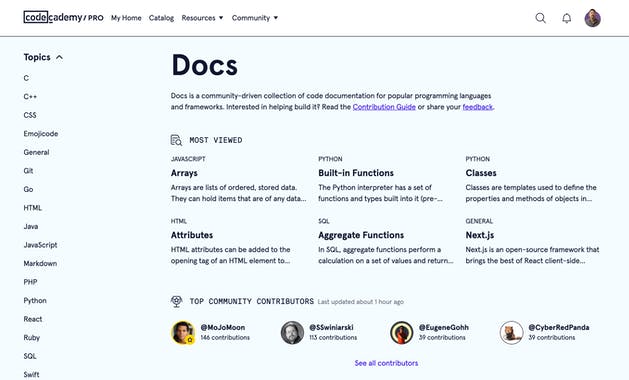View @EugeneGohh contributor profile name
Image resolution: width=629 pixels, height=380 pixels.
444,327
